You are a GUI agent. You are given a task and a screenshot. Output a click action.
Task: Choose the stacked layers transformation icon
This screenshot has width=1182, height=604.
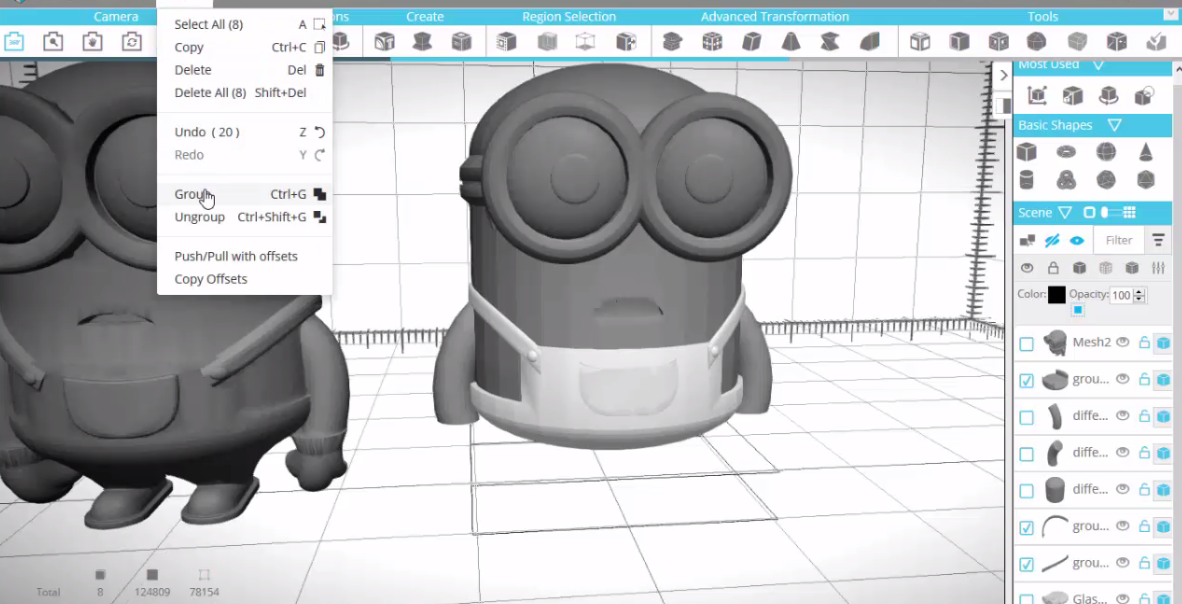coord(672,41)
